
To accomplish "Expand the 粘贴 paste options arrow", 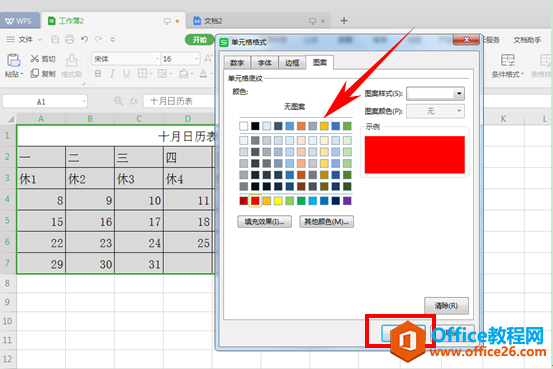I will tap(22, 74).
